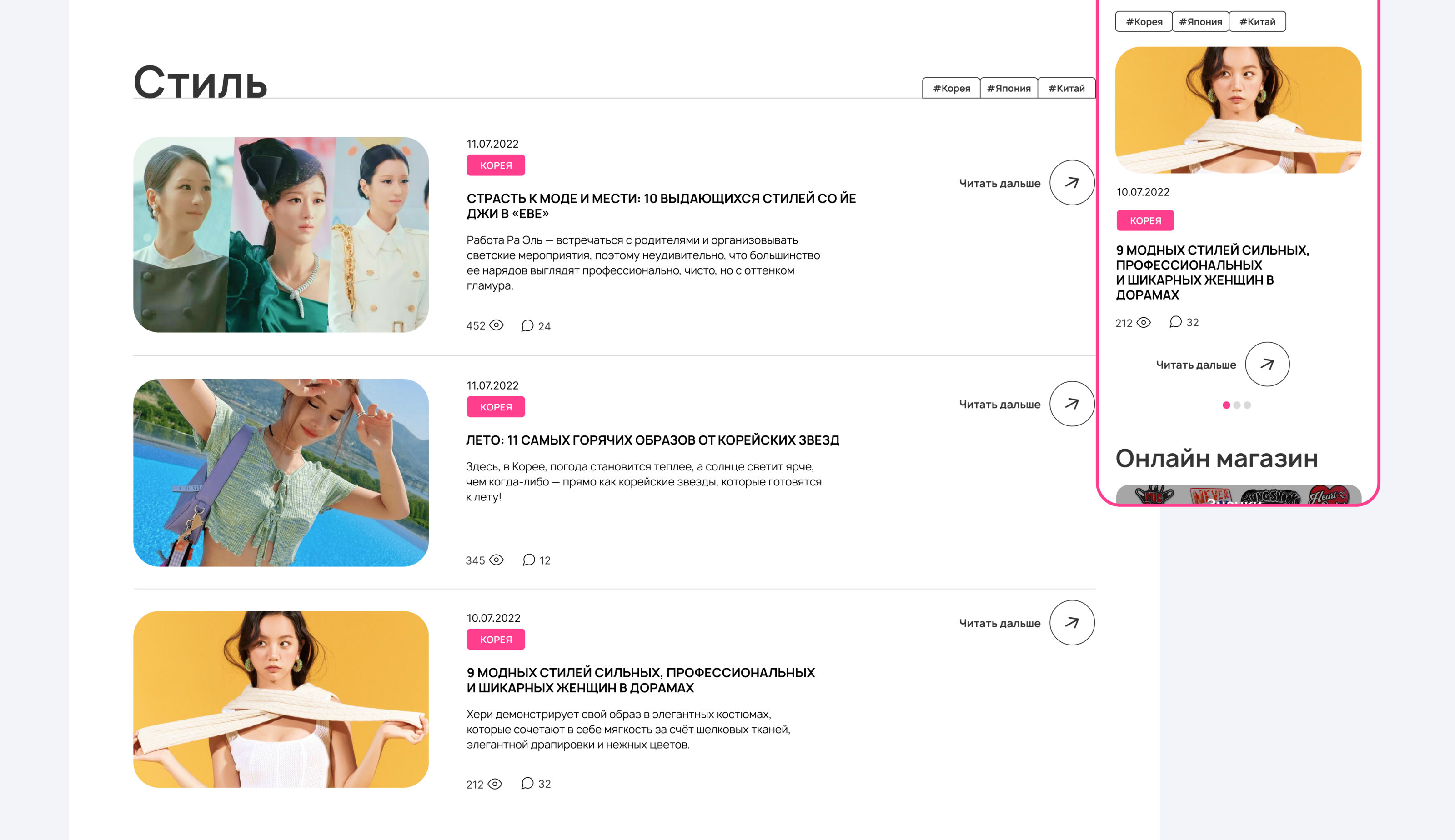Click the eye views icon next to 452
The width and height of the screenshot is (1455, 840).
click(x=496, y=325)
